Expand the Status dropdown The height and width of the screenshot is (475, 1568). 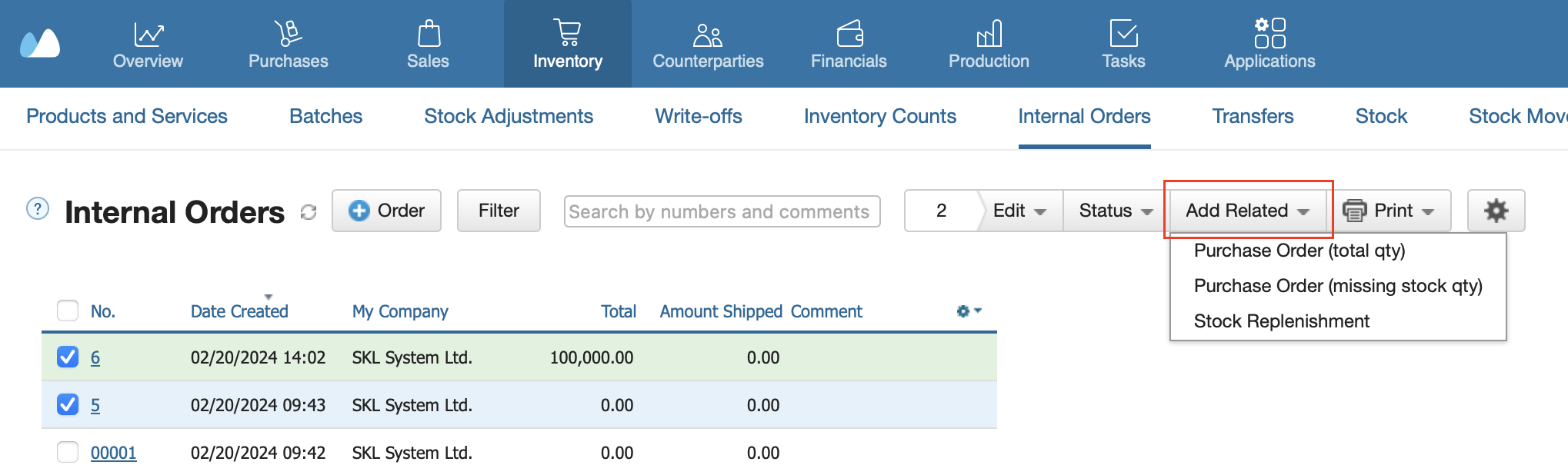[x=1115, y=211]
